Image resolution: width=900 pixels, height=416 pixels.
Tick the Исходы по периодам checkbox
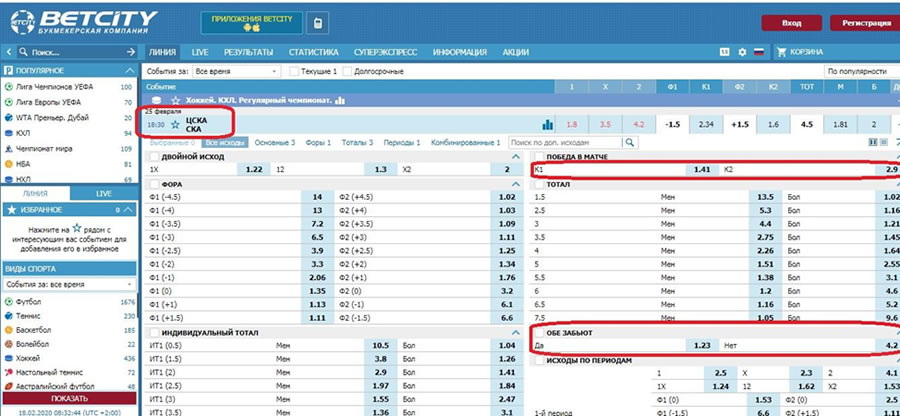click(x=538, y=360)
